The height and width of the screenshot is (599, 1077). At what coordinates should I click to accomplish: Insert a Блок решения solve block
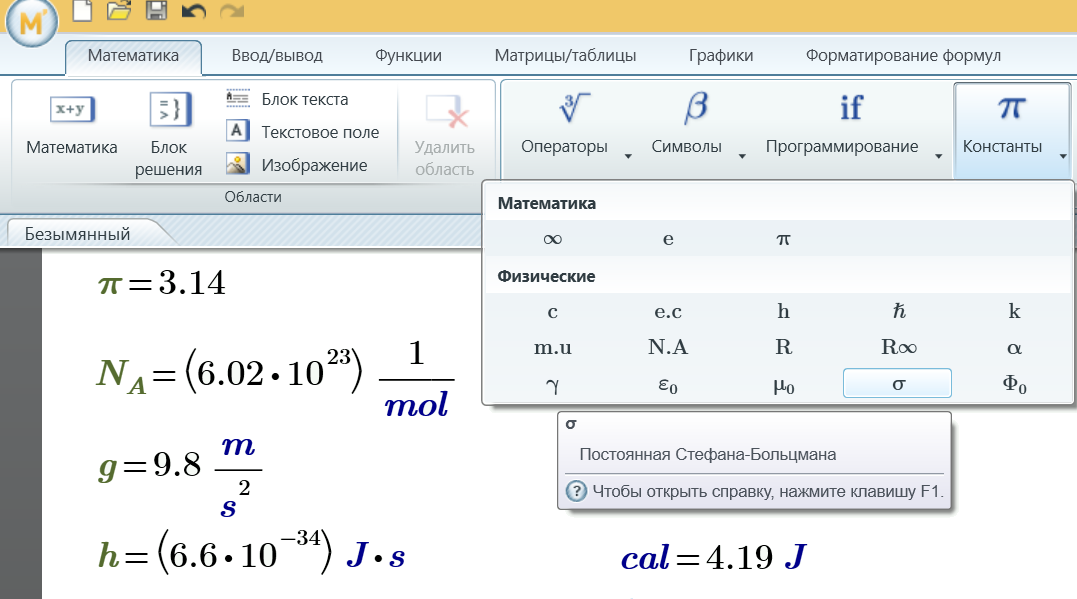[x=168, y=135]
